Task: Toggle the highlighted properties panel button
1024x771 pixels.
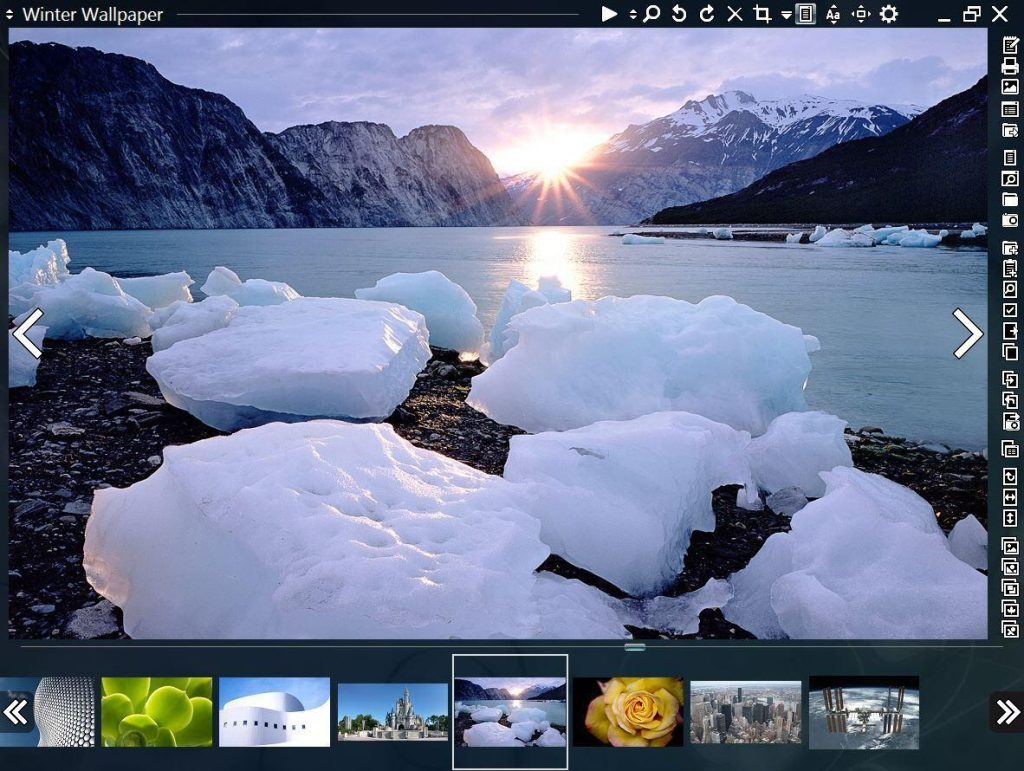Action: pos(806,15)
